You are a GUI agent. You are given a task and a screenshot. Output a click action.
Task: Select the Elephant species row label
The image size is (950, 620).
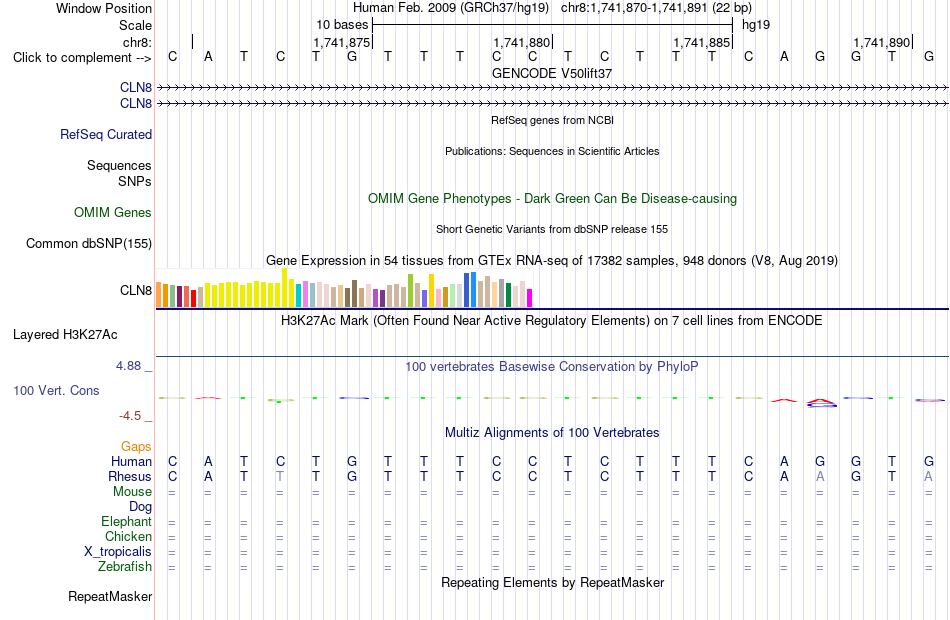point(126,522)
